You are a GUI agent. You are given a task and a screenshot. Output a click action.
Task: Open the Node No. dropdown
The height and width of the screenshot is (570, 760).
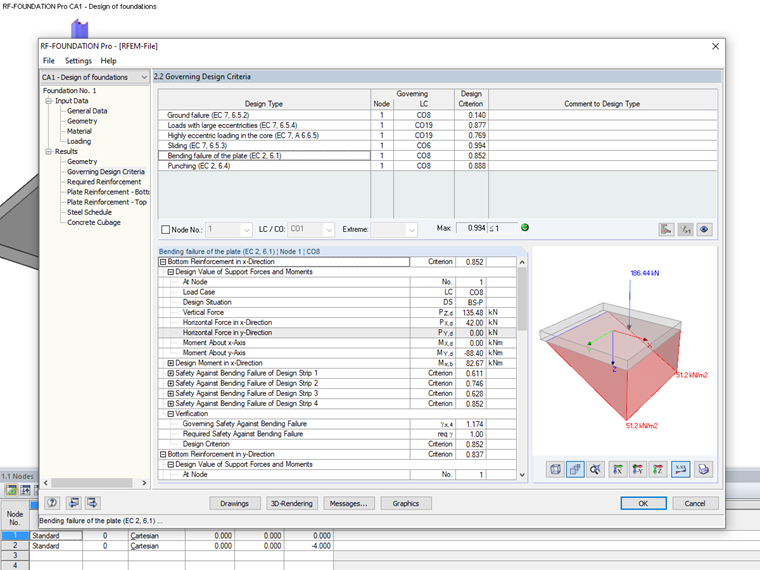[246, 230]
